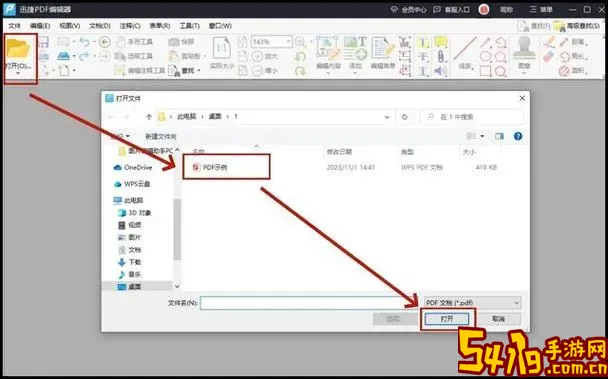Open the Document (文档) menu

click(100, 26)
